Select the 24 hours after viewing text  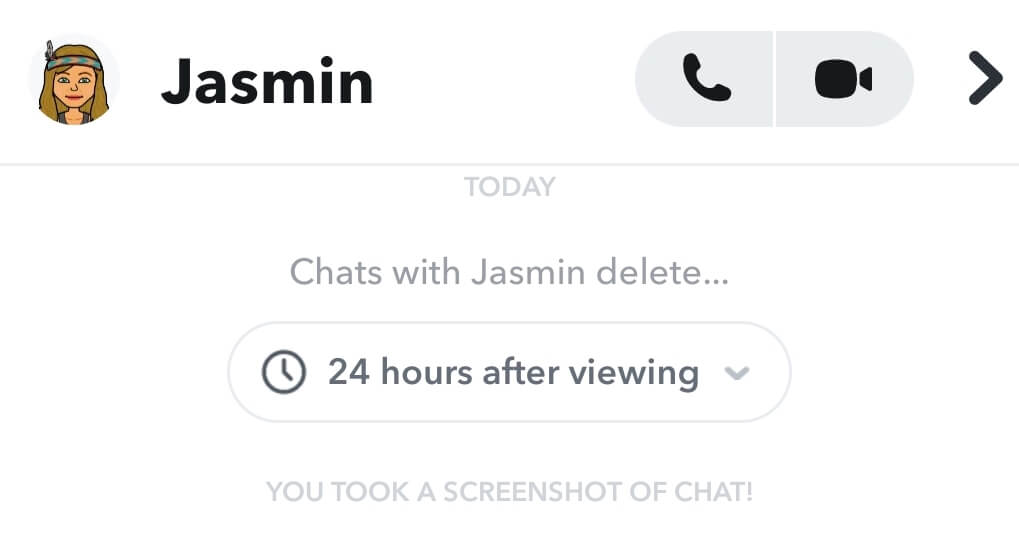pos(513,372)
